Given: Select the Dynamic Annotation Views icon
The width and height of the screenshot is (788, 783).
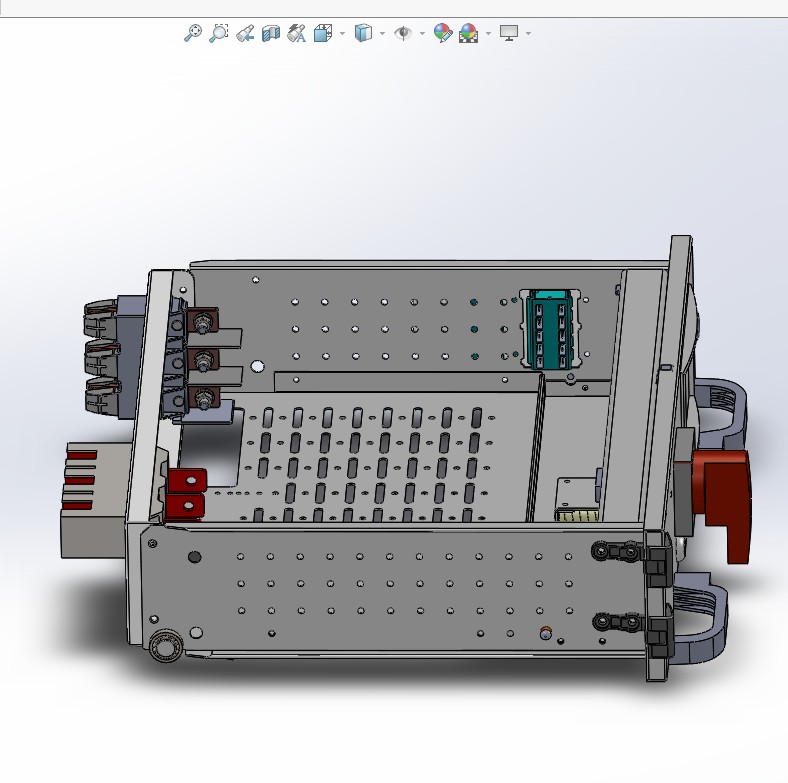Looking at the screenshot, I should coord(297,33).
